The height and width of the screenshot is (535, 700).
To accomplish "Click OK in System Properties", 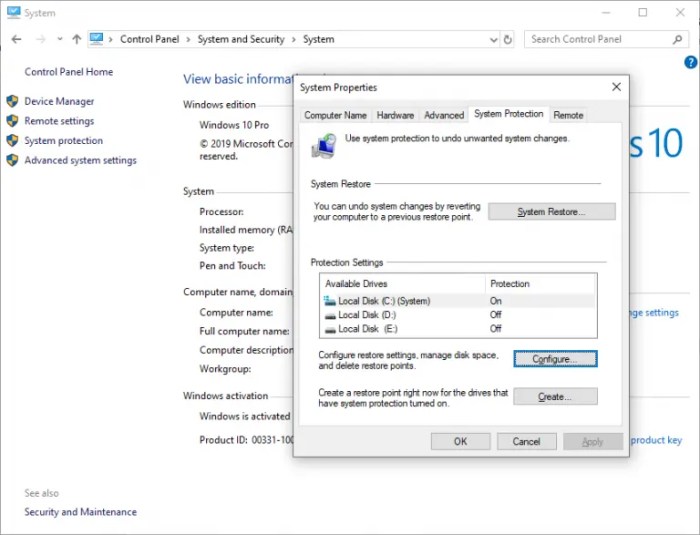I will click(x=460, y=442).
